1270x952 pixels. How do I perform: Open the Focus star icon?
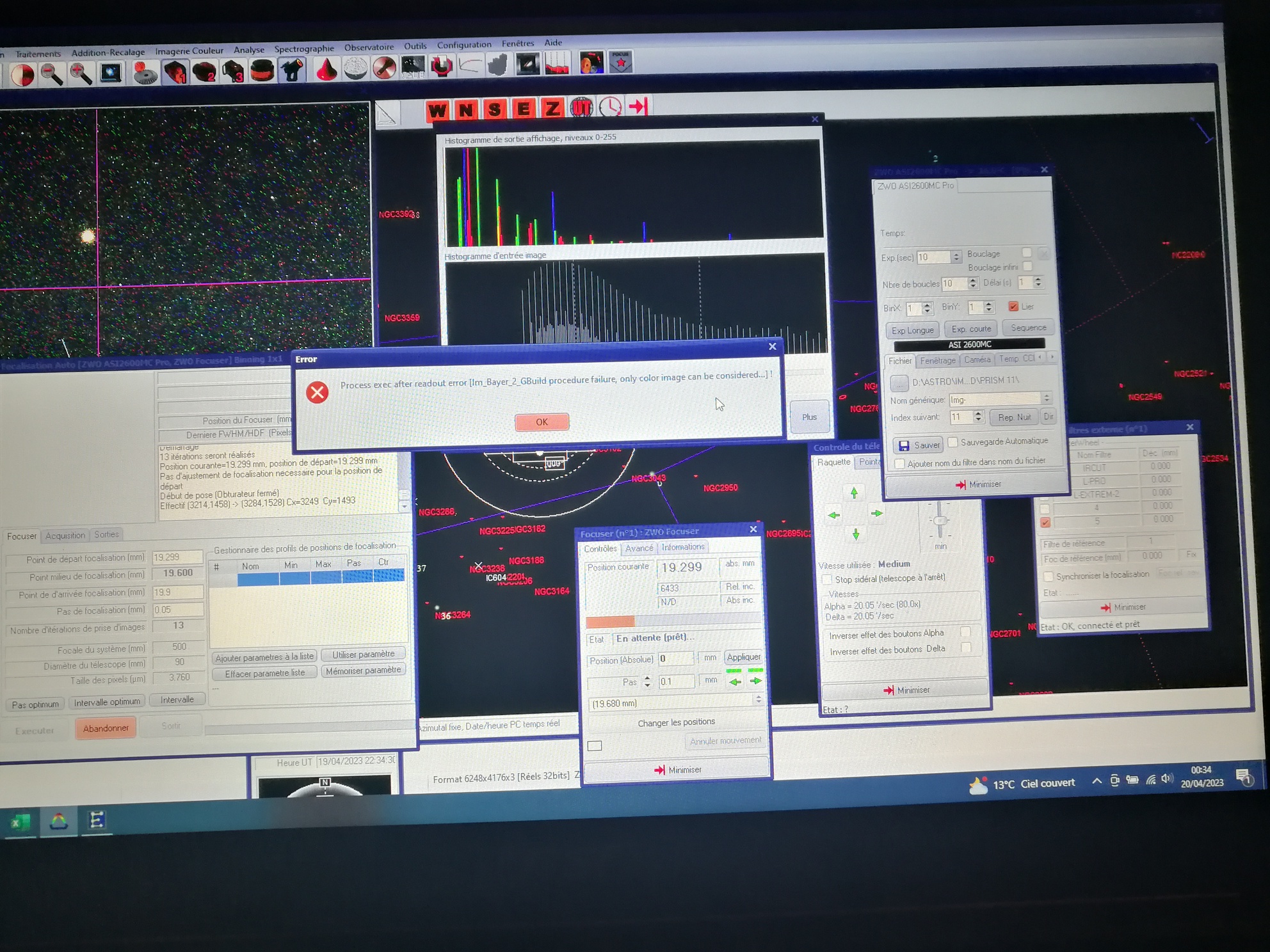point(620,63)
